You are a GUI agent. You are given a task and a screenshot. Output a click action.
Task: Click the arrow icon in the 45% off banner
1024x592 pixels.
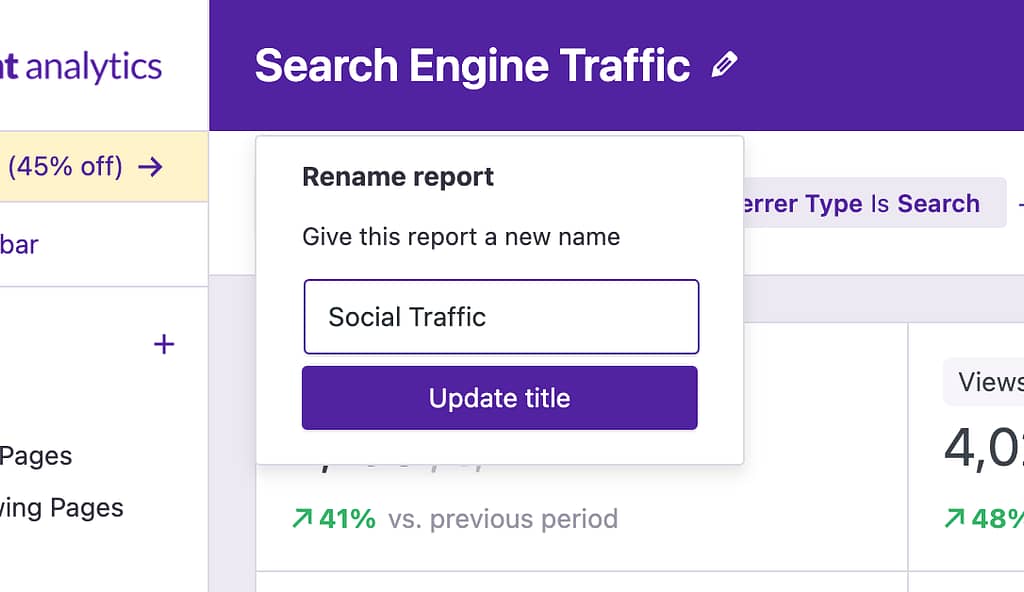click(x=150, y=166)
